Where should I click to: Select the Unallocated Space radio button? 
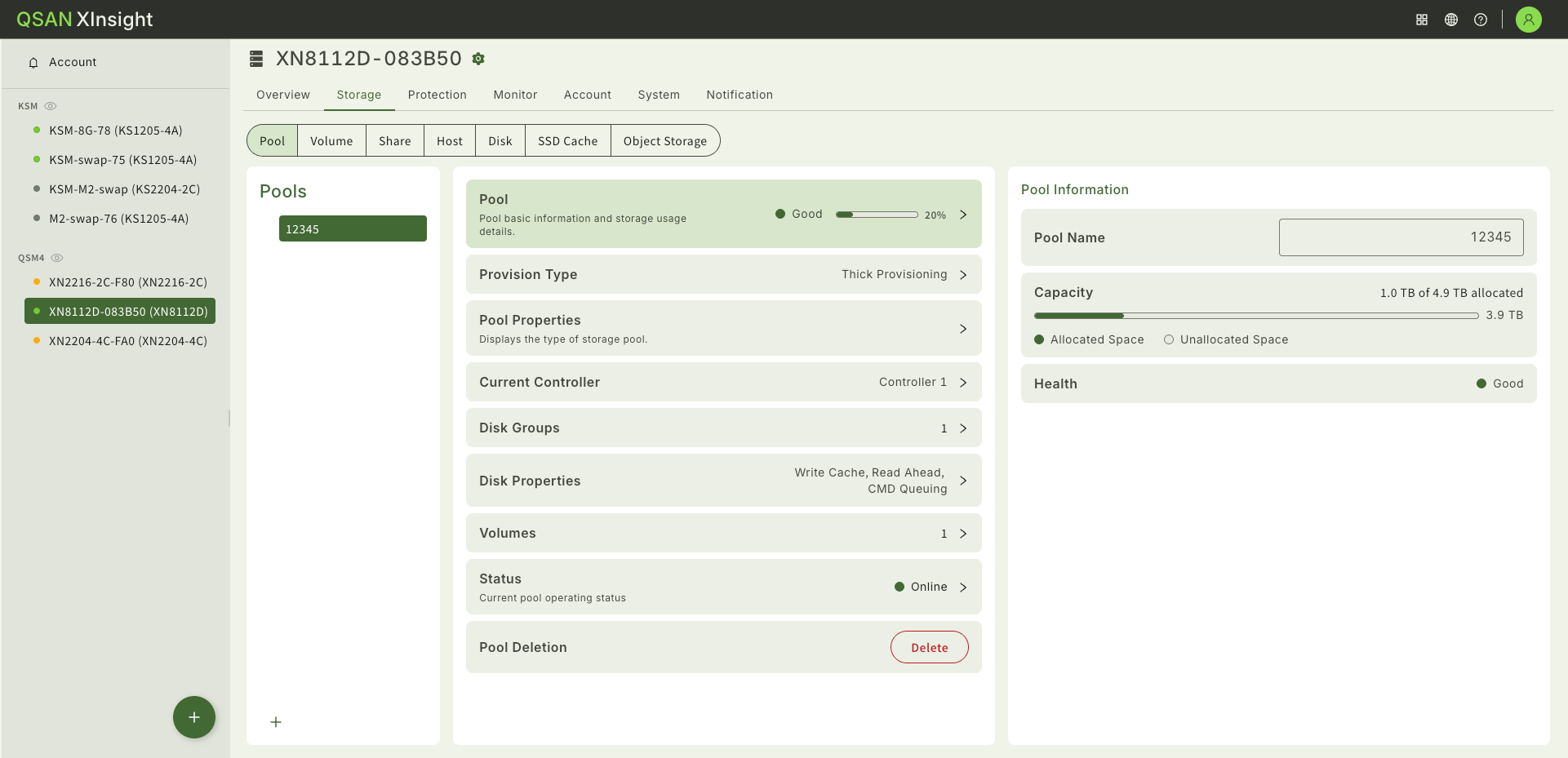tap(1168, 339)
